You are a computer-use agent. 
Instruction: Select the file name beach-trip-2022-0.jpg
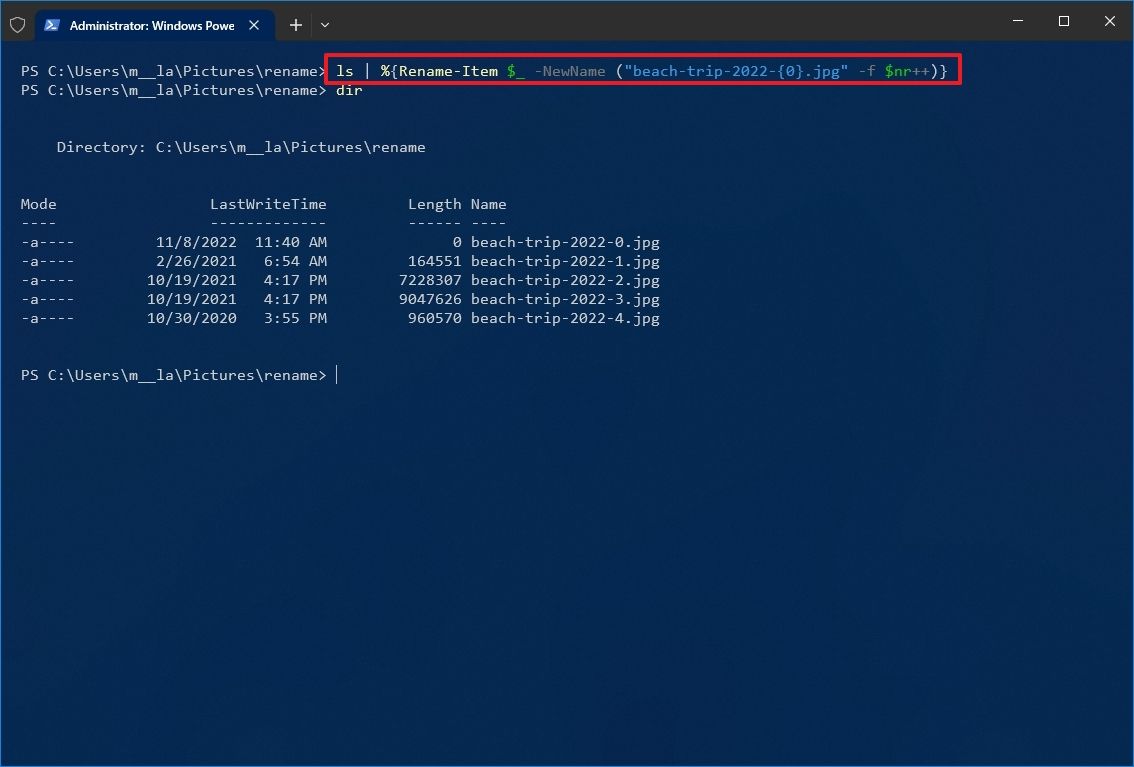click(x=565, y=242)
